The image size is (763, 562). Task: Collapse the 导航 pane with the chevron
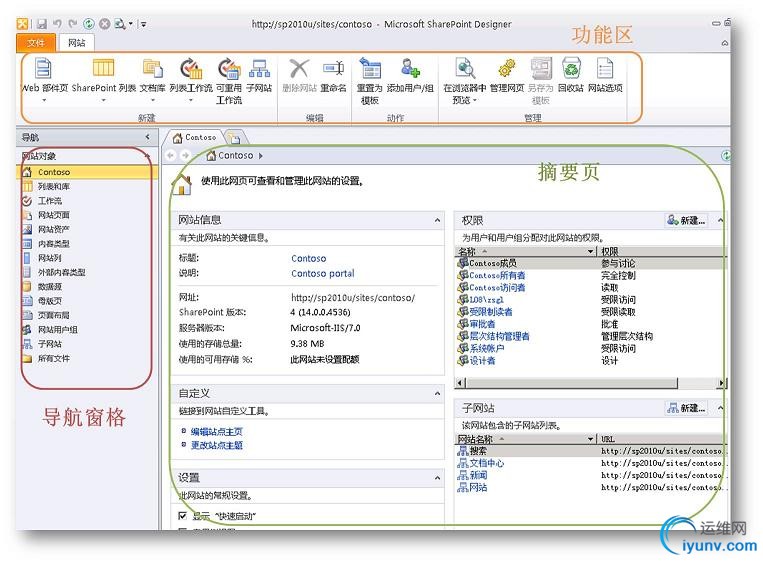147,137
